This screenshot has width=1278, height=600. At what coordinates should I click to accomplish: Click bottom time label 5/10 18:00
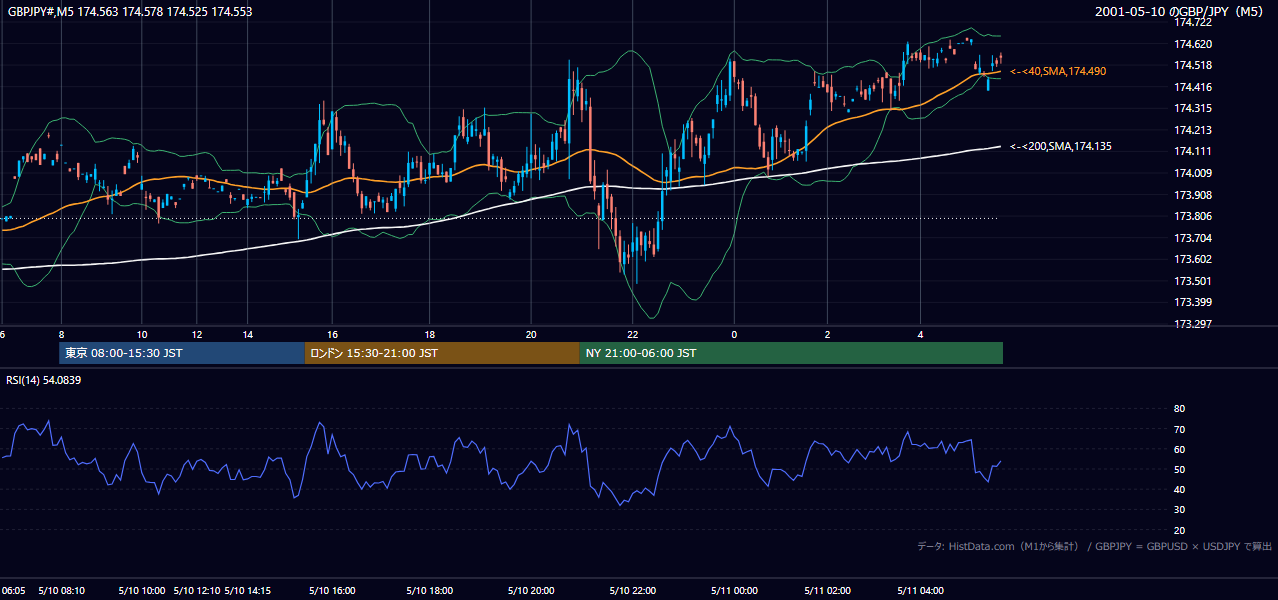[430, 591]
